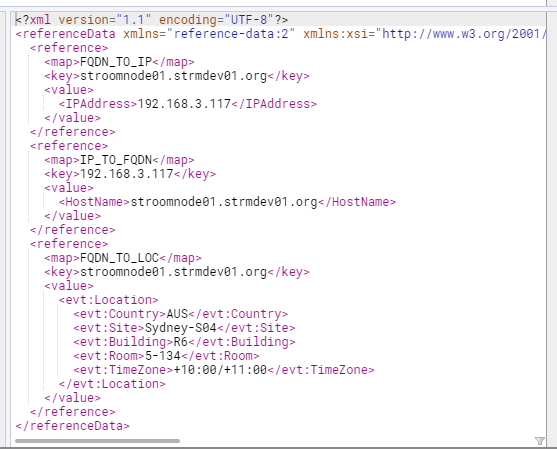Click the Sydney-S04 site value
Image resolution: width=557 pixels, height=449 pixels.
coord(181,328)
